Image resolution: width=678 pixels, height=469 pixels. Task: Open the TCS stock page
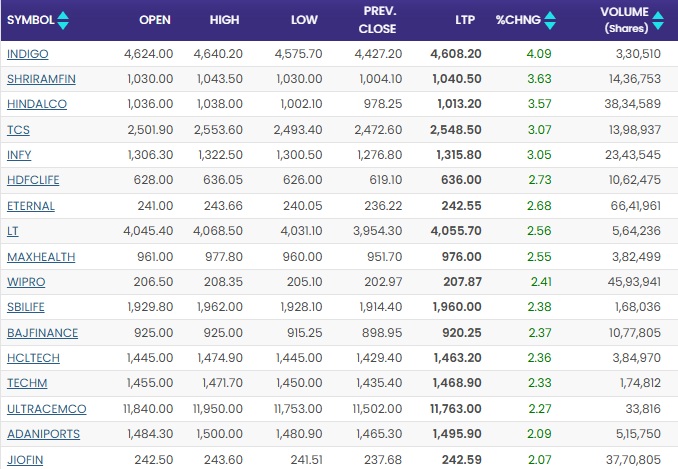click(17, 130)
